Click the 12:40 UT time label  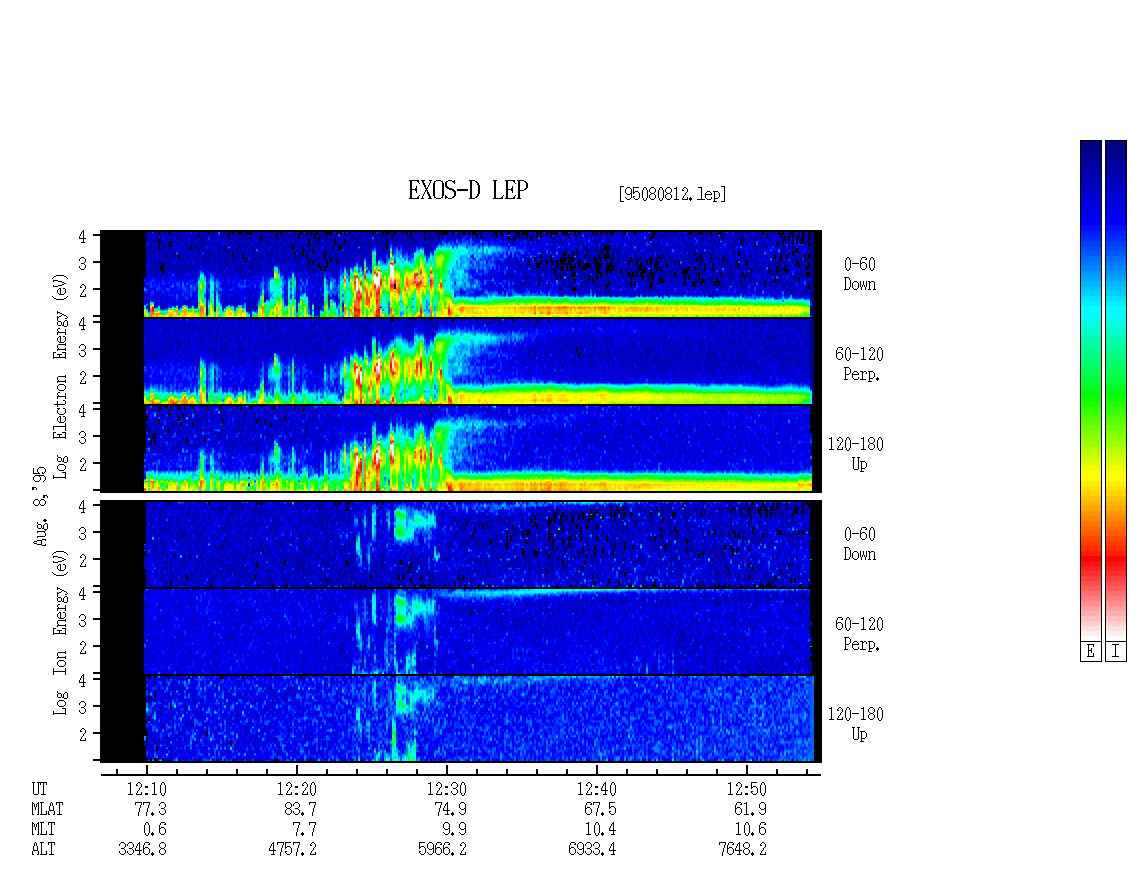(596, 789)
